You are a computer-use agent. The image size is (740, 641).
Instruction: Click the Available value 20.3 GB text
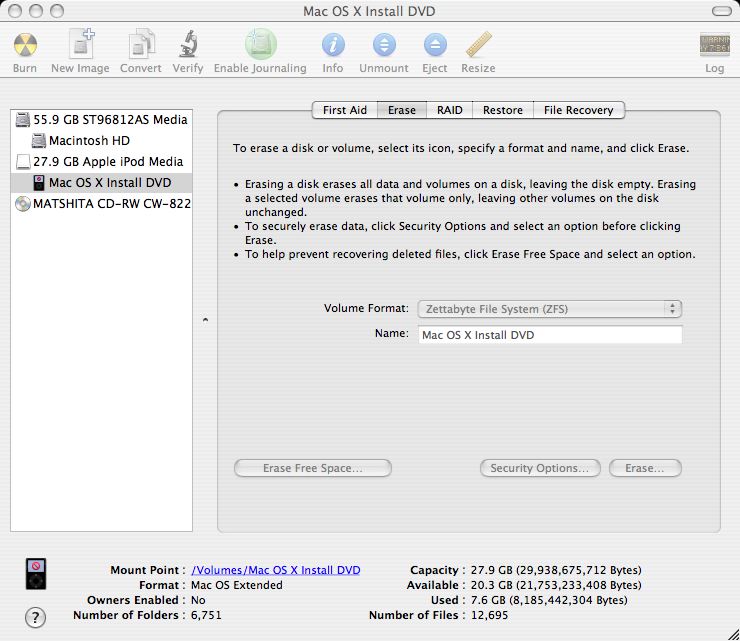556,585
